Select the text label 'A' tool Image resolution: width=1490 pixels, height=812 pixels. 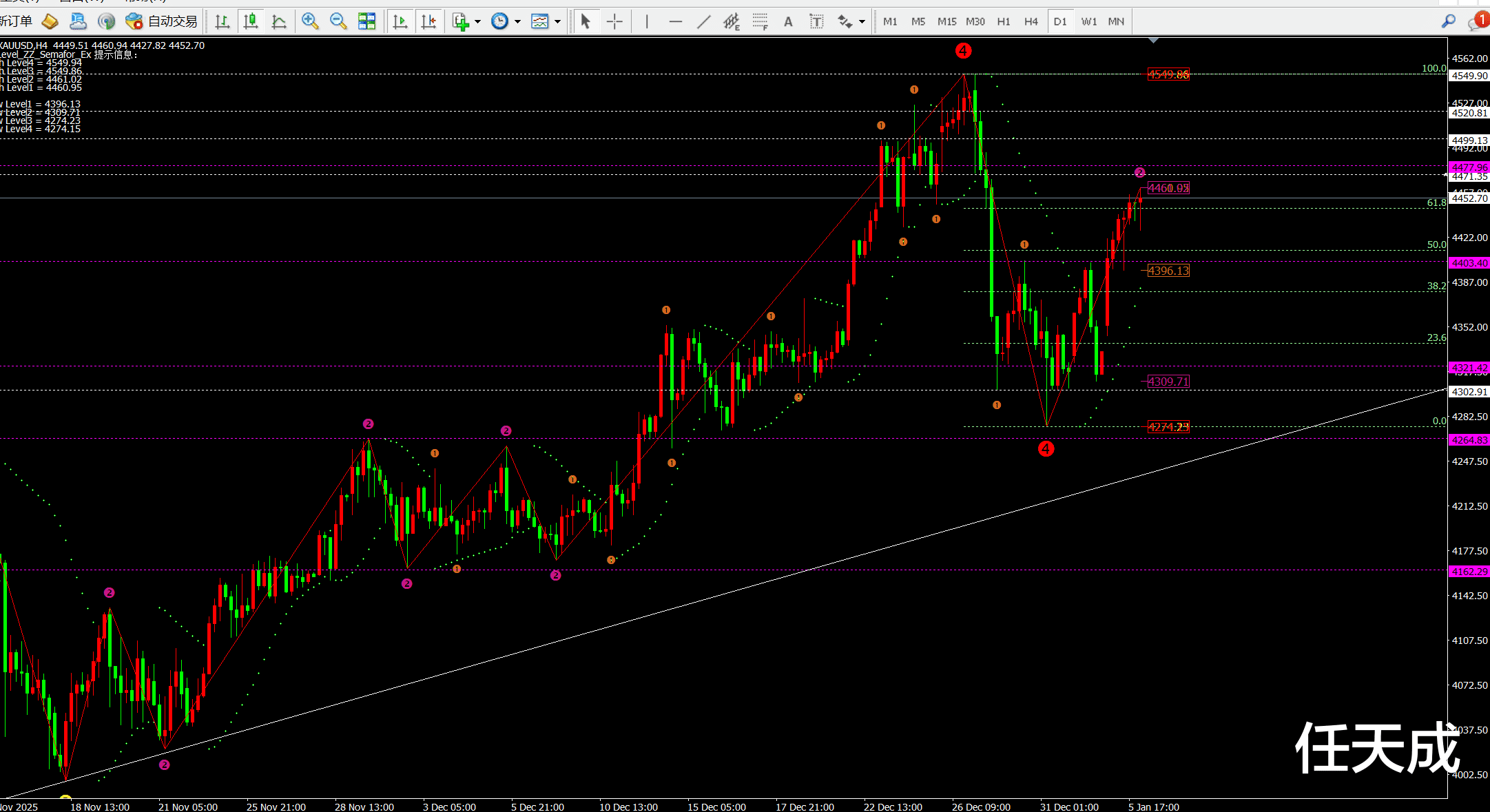[788, 22]
